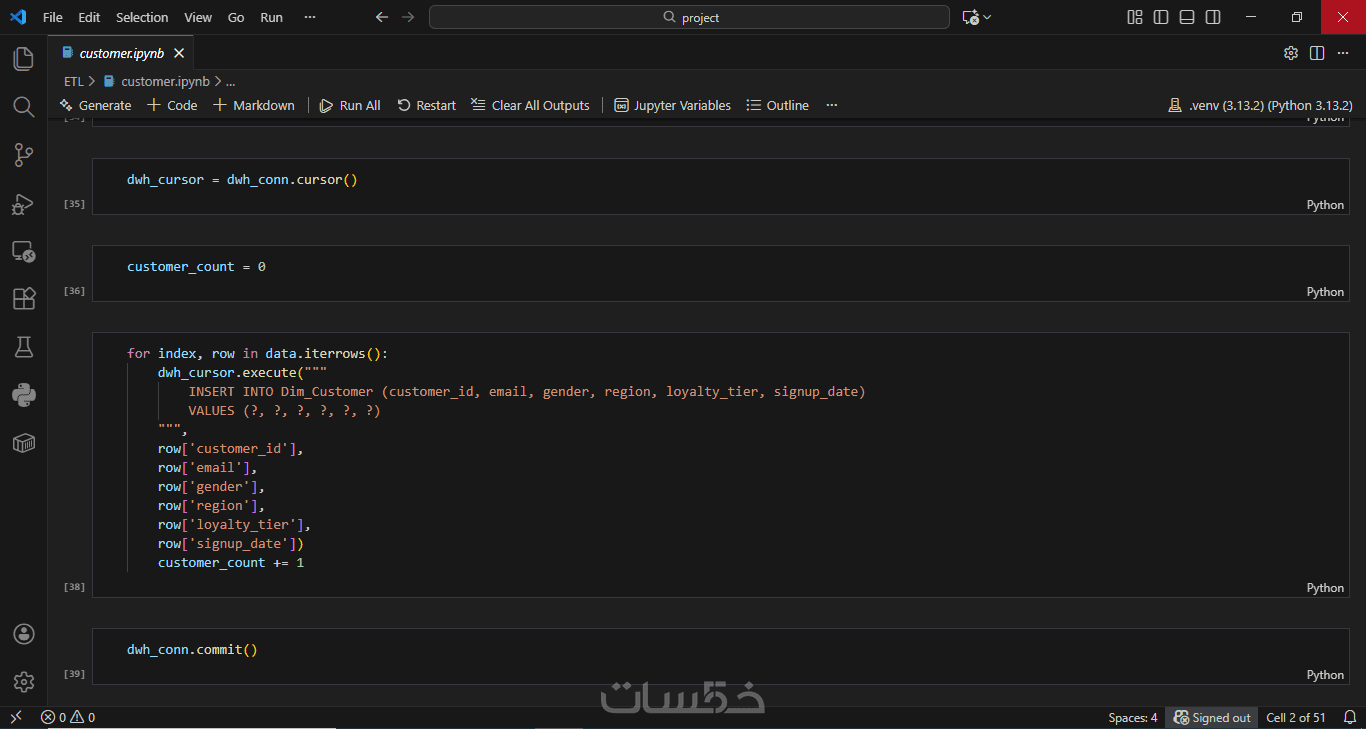This screenshot has height=729, width=1366.
Task: Open the Remote Explorer view
Action: pyautogui.click(x=23, y=251)
